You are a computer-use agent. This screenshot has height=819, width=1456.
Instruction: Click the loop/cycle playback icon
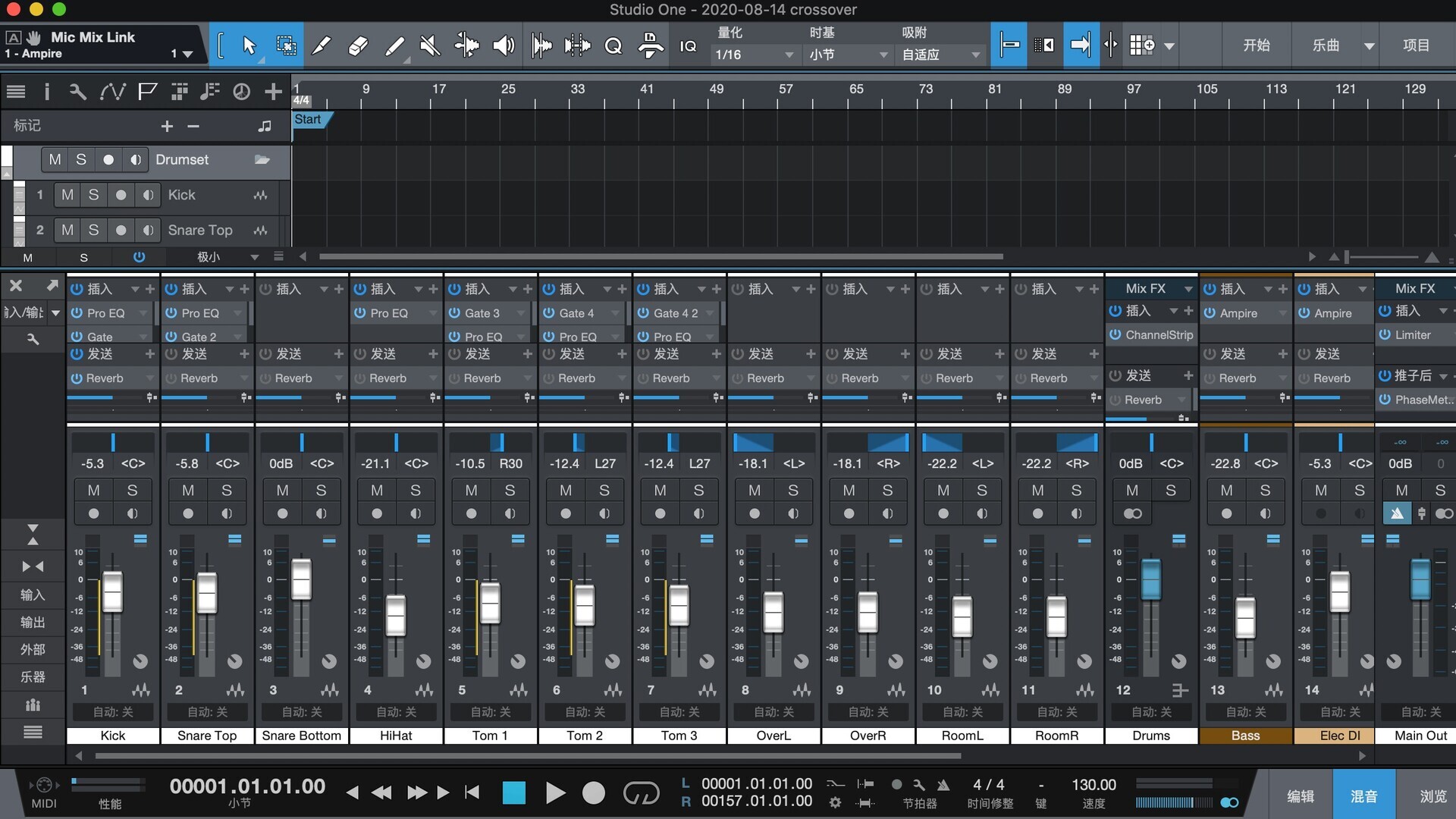pos(640,791)
